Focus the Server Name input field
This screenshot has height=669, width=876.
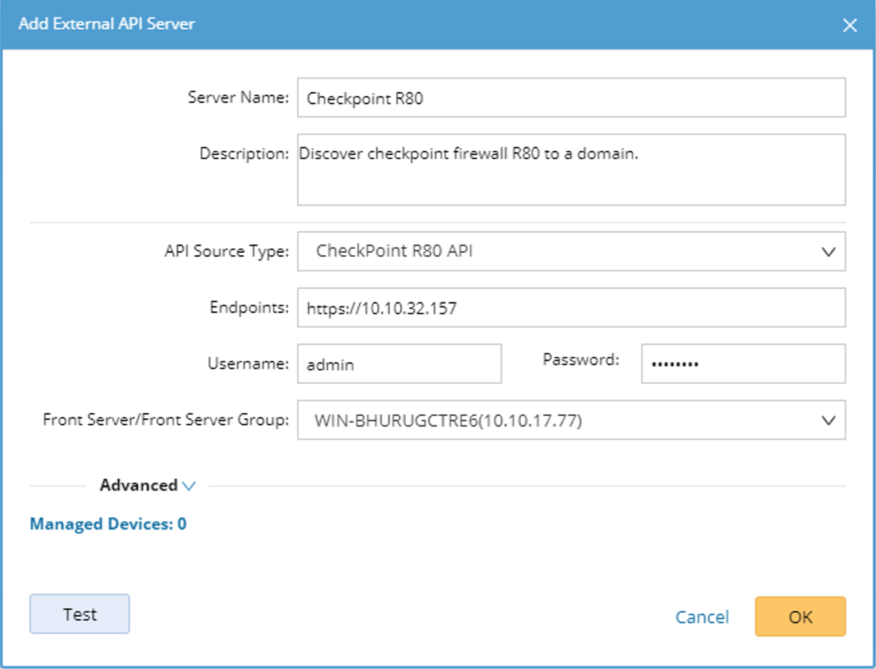(571, 98)
